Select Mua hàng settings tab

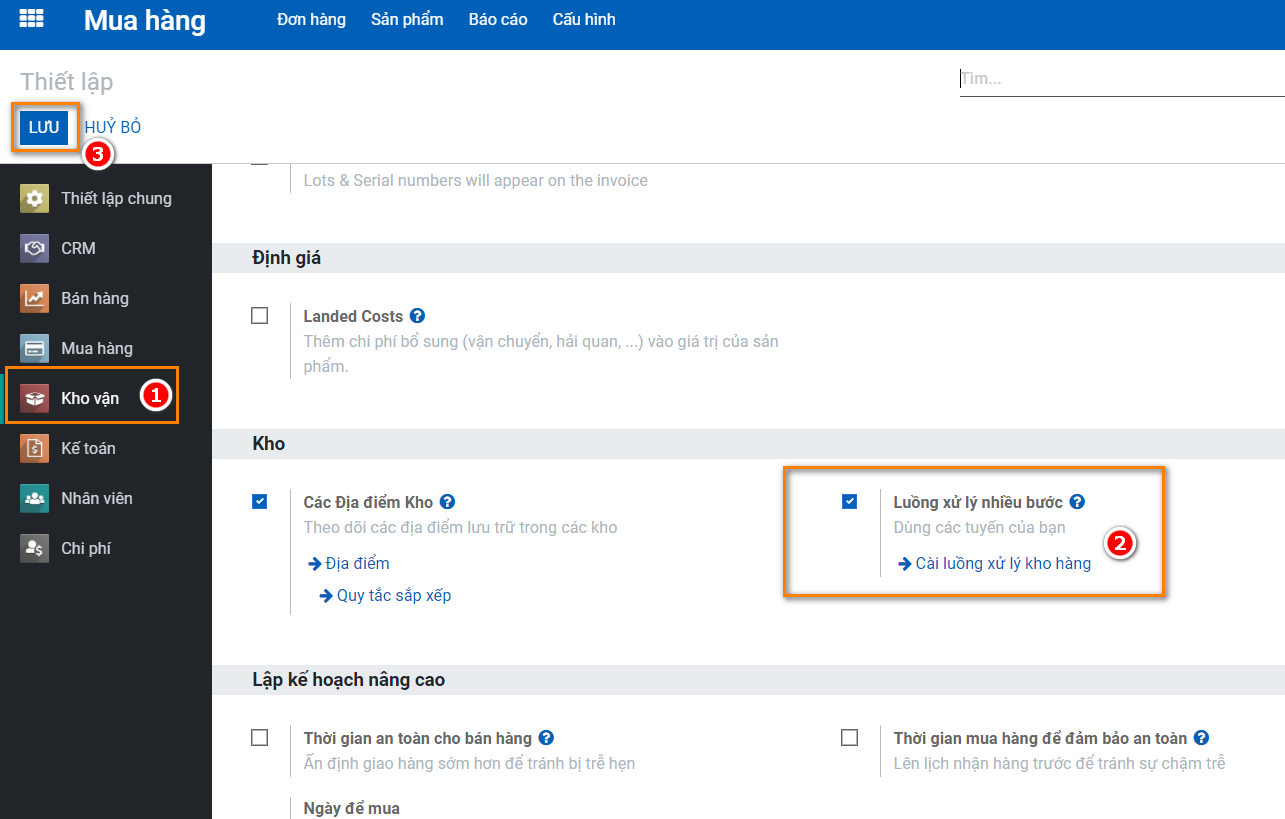pyautogui.click(x=106, y=348)
